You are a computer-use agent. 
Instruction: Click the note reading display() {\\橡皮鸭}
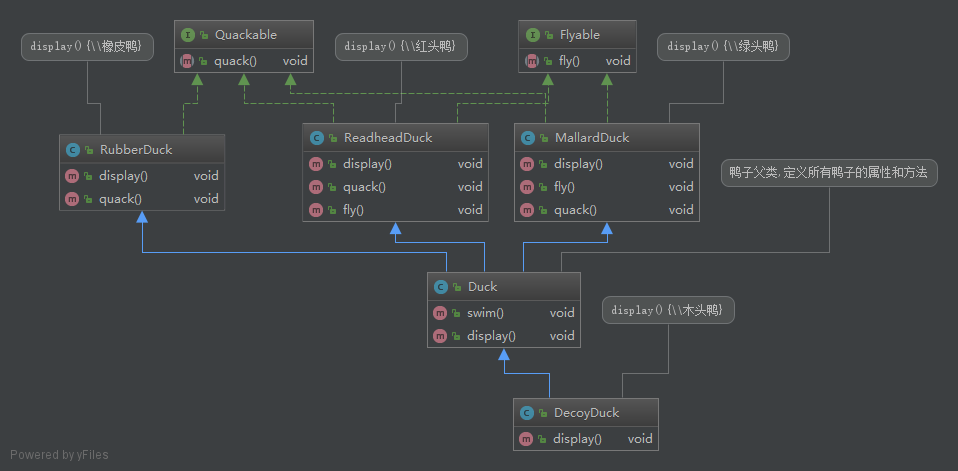(86, 46)
